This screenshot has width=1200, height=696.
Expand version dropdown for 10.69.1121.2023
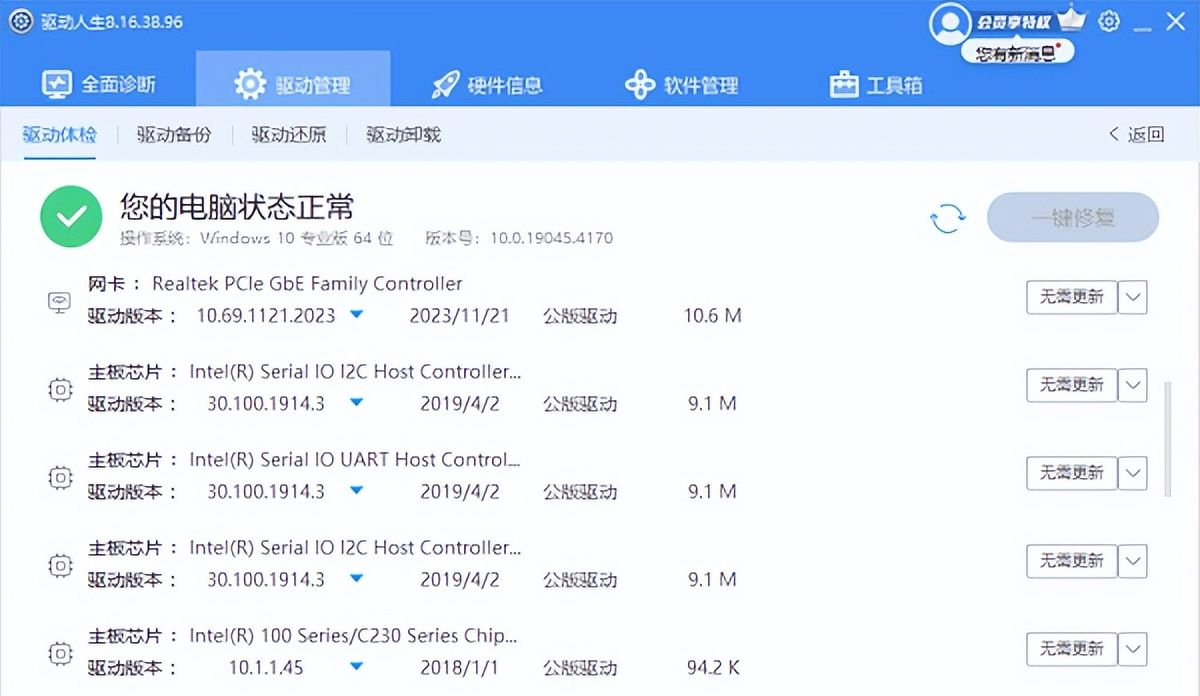point(357,316)
